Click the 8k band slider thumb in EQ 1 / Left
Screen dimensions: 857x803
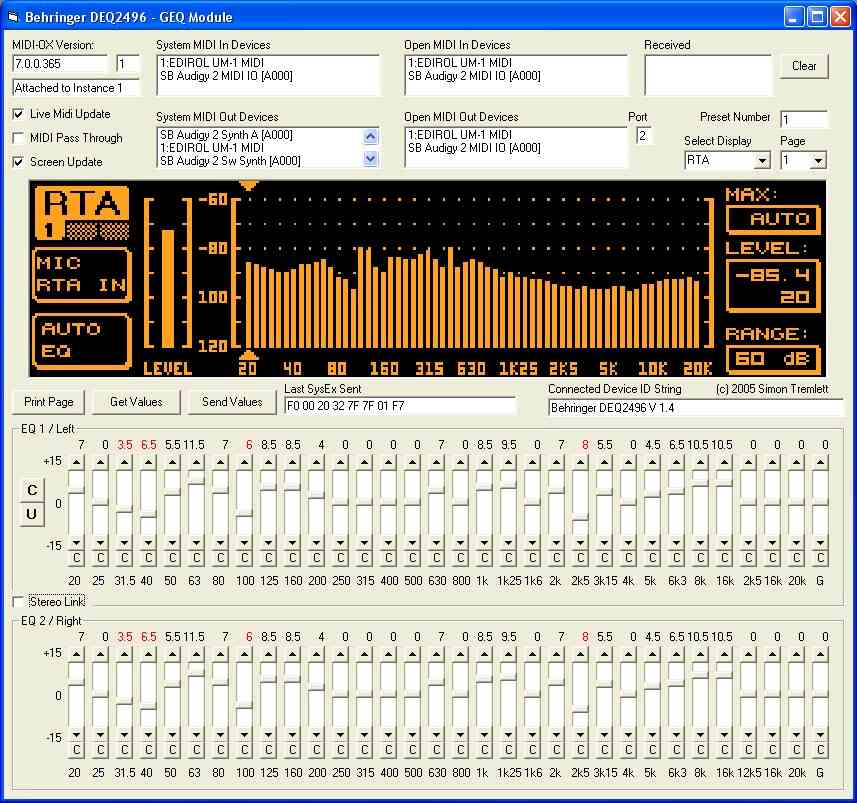(700, 483)
